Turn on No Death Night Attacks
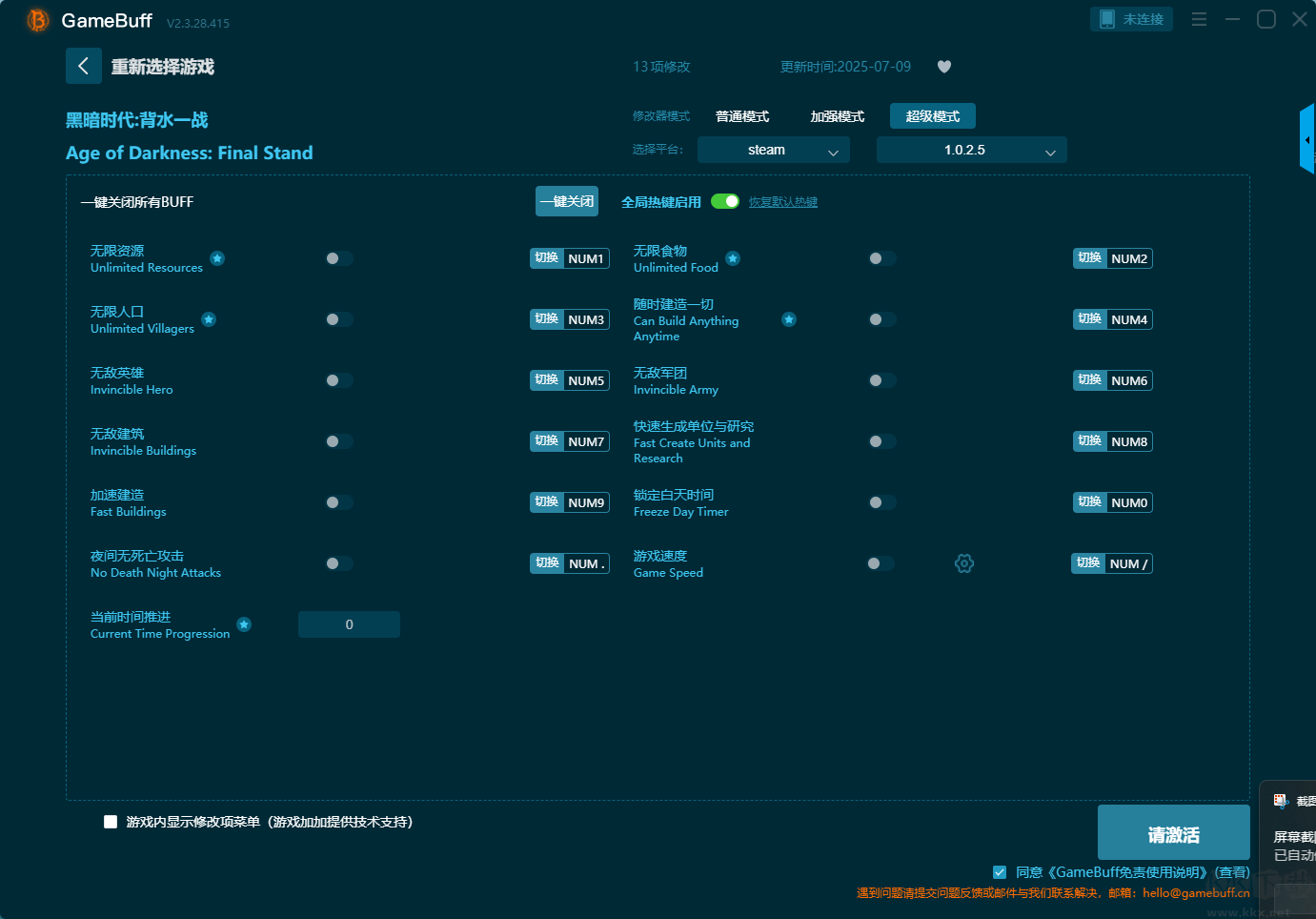 (338, 563)
